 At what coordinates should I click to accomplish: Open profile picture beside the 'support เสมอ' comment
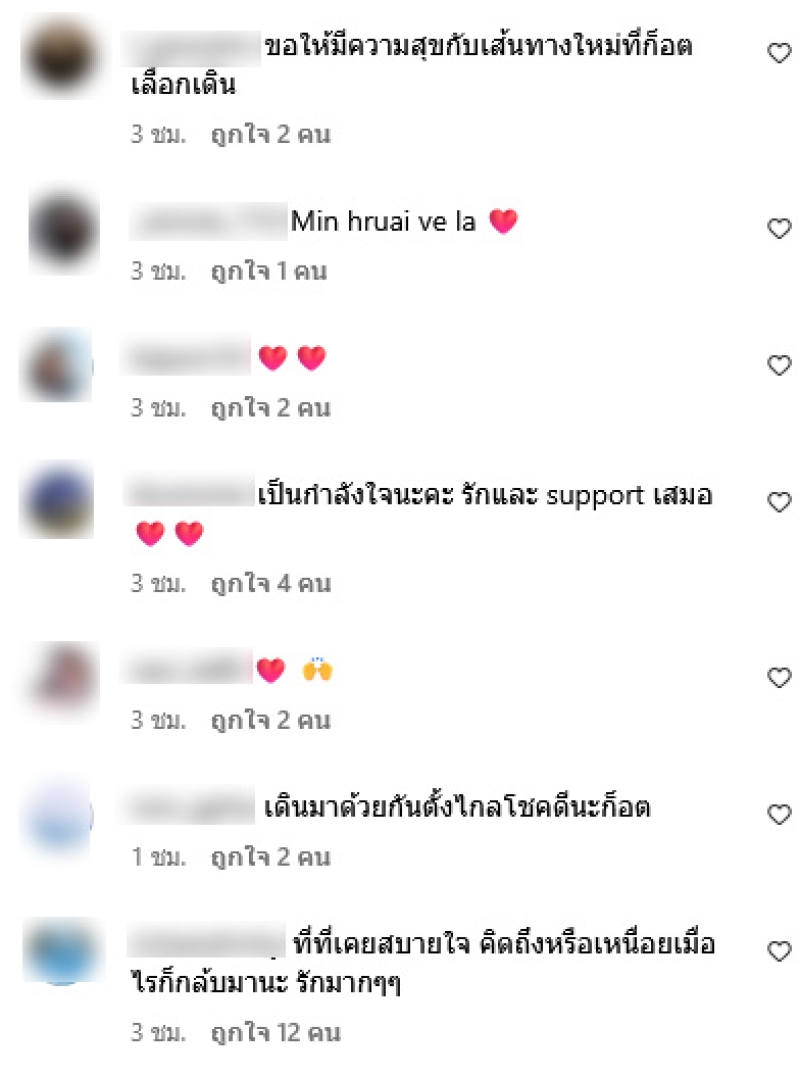[59, 500]
